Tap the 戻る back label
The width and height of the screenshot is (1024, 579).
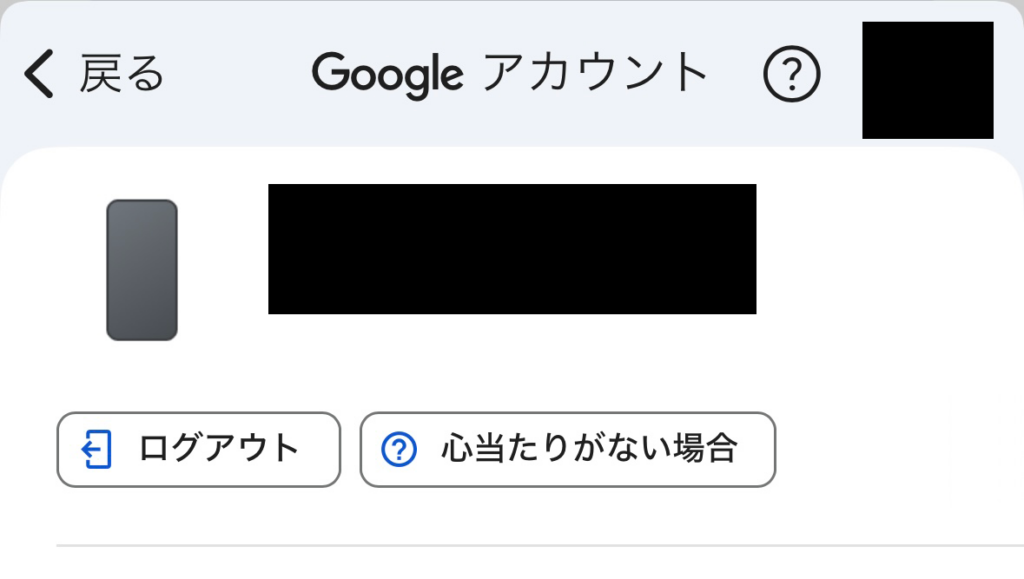(121, 74)
